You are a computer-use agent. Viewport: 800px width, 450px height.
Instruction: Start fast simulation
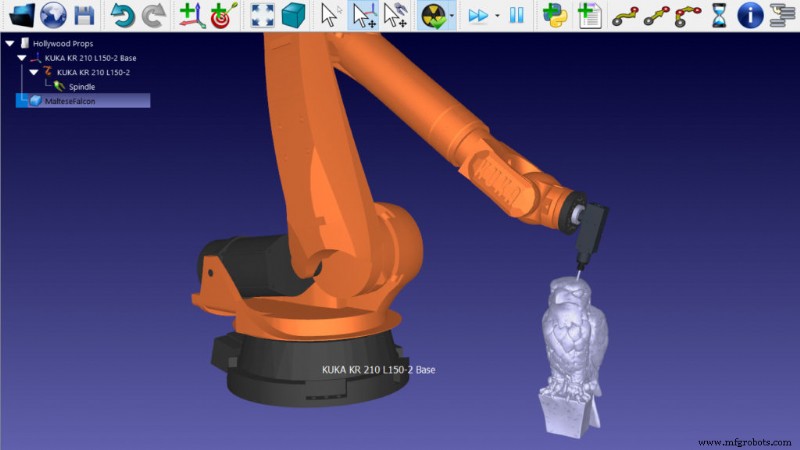(478, 16)
